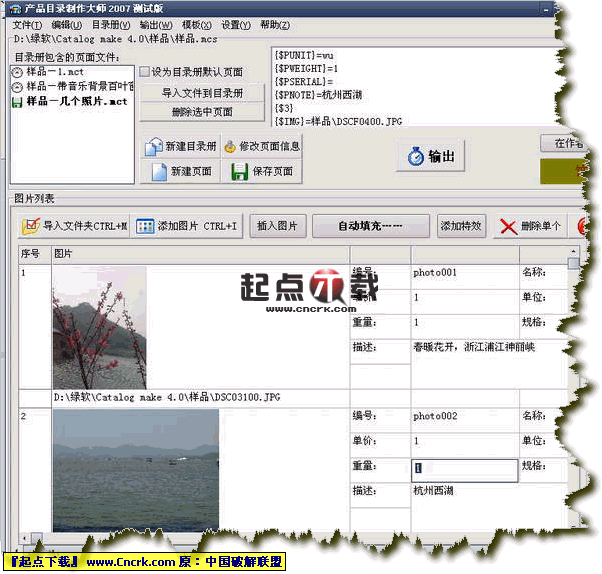This screenshot has height=574, width=602.
Task: Open the 设置 menu
Action: [236, 25]
